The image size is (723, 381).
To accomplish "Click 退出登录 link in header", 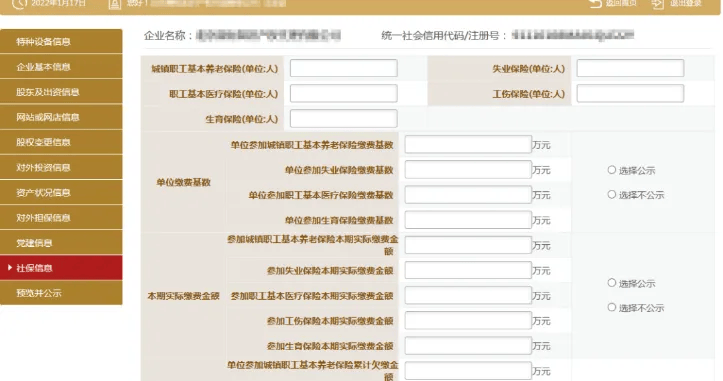I will 686,3.
